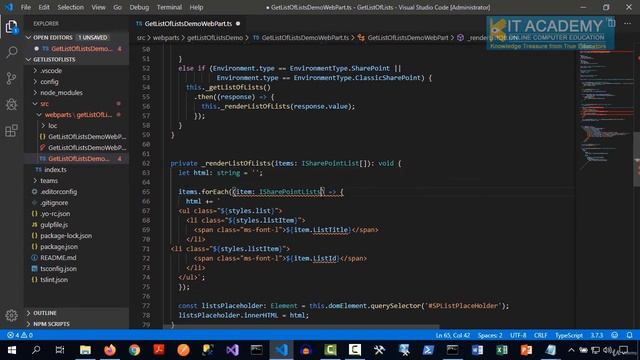Open the Edit menu

tap(44, 7)
